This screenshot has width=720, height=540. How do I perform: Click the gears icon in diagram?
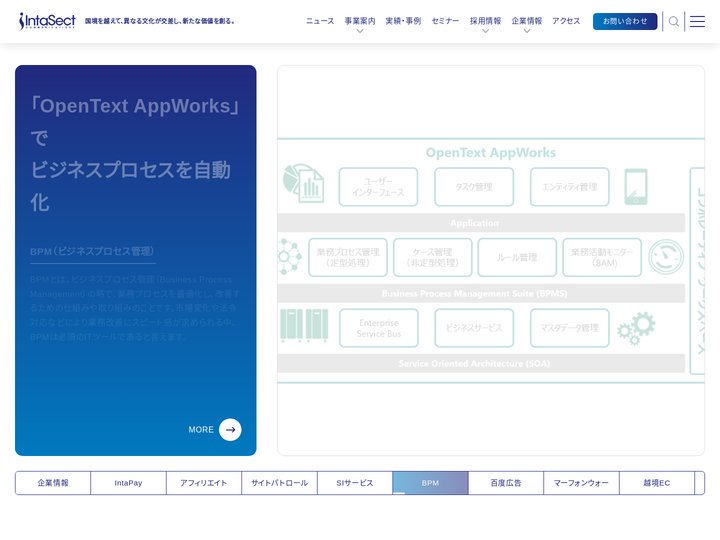tap(636, 328)
